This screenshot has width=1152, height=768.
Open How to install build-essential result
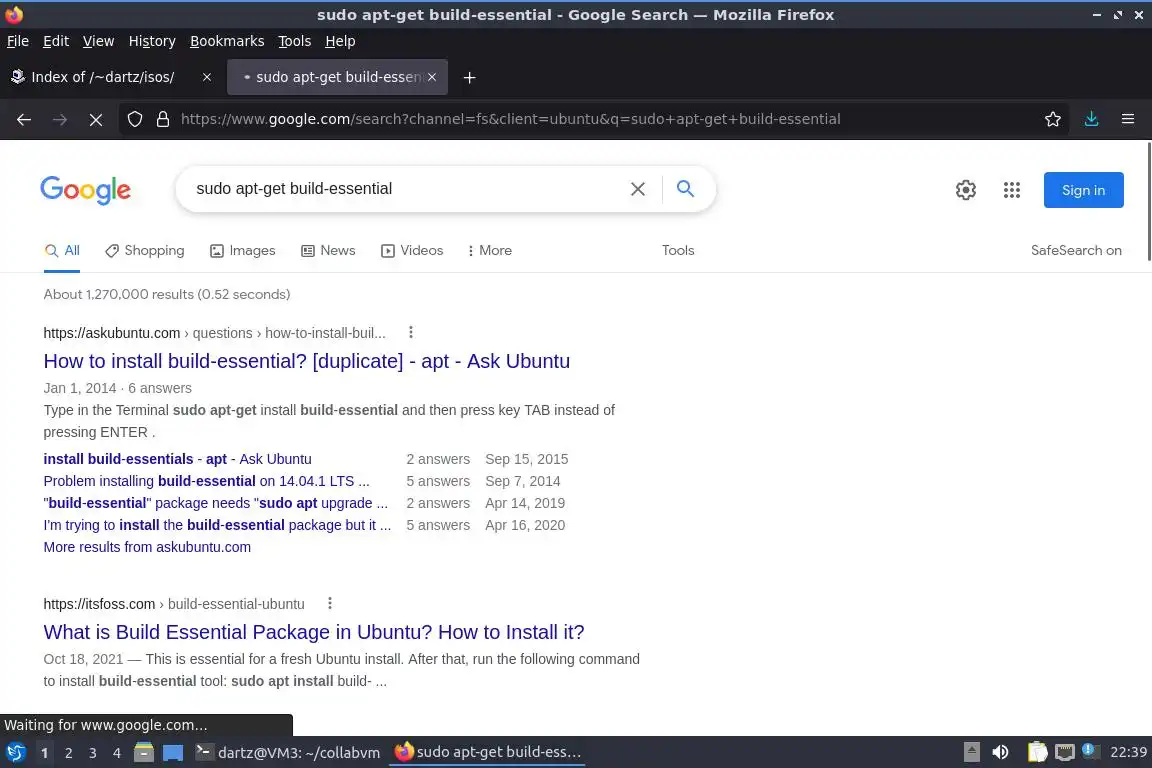click(x=306, y=361)
